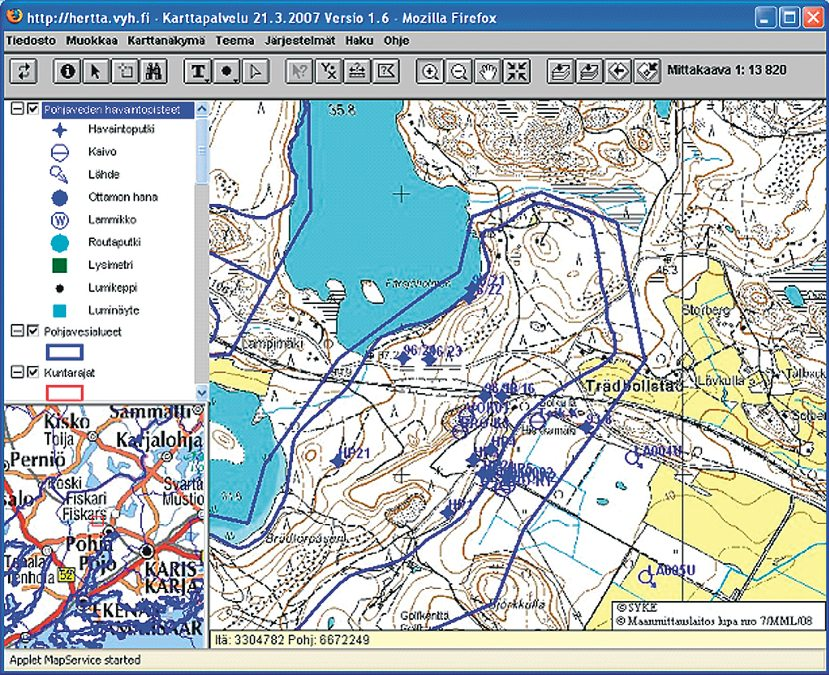Activate the zoom in magnifier
Image resolution: width=829 pixels, height=675 pixels.
pos(430,71)
